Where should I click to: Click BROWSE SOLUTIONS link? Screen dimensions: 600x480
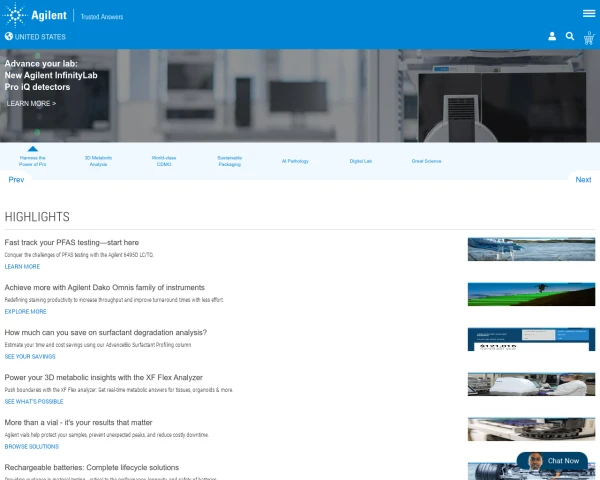(32, 446)
